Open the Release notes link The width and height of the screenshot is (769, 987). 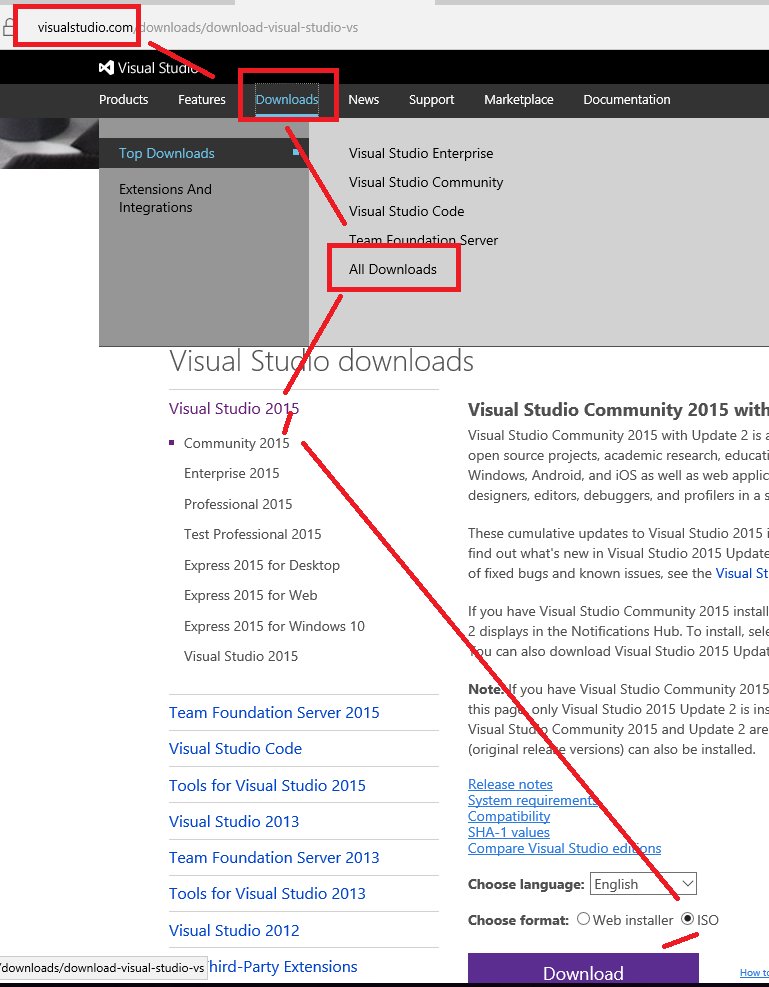point(510,784)
